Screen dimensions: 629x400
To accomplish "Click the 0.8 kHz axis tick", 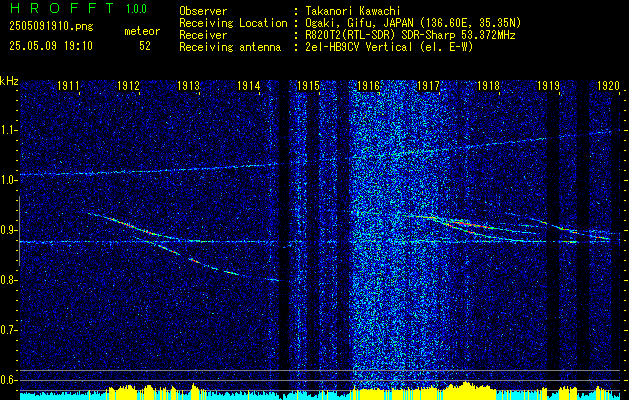I will click(8, 280).
